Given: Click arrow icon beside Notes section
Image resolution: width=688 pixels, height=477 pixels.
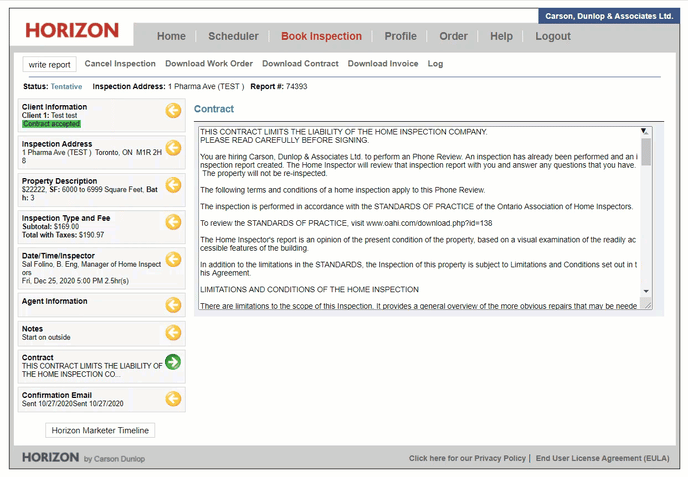Looking at the screenshot, I should [173, 332].
